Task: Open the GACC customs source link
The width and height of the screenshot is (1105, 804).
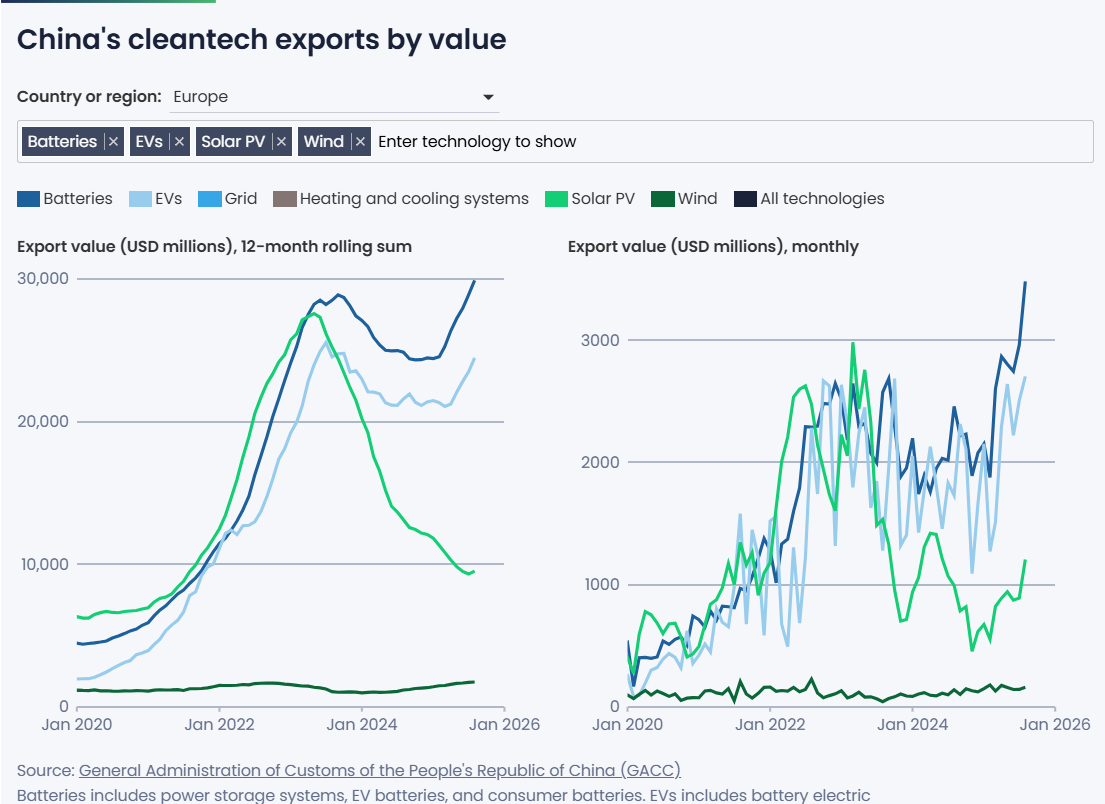Action: click(379, 770)
